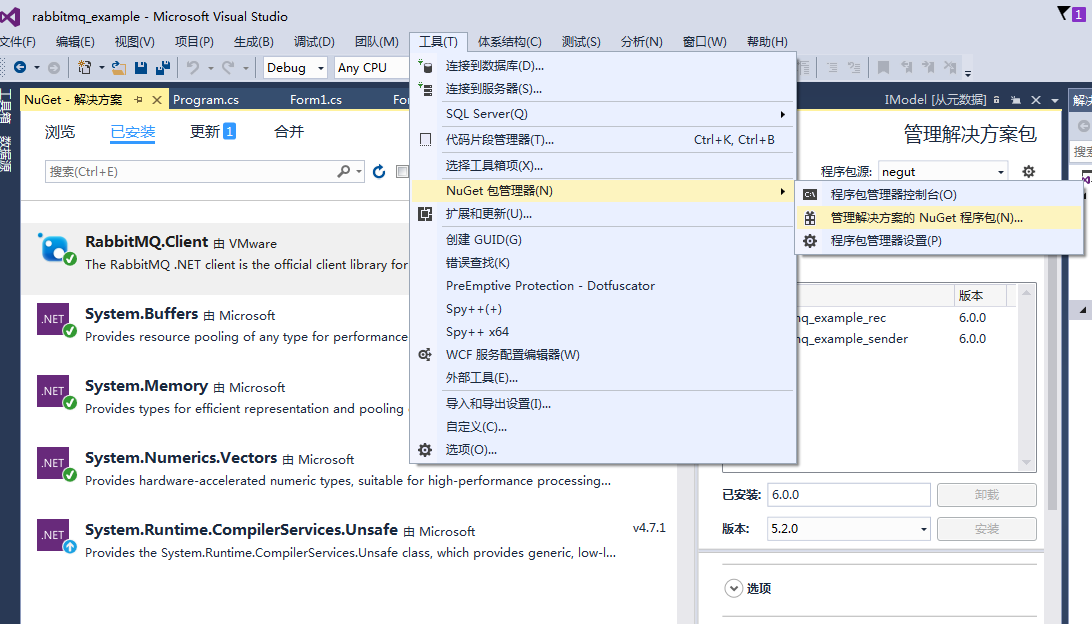The height and width of the screenshot is (624, 1092).
Task: Select 程序包管理器控制台(O) submenu item
Action: coord(938,195)
